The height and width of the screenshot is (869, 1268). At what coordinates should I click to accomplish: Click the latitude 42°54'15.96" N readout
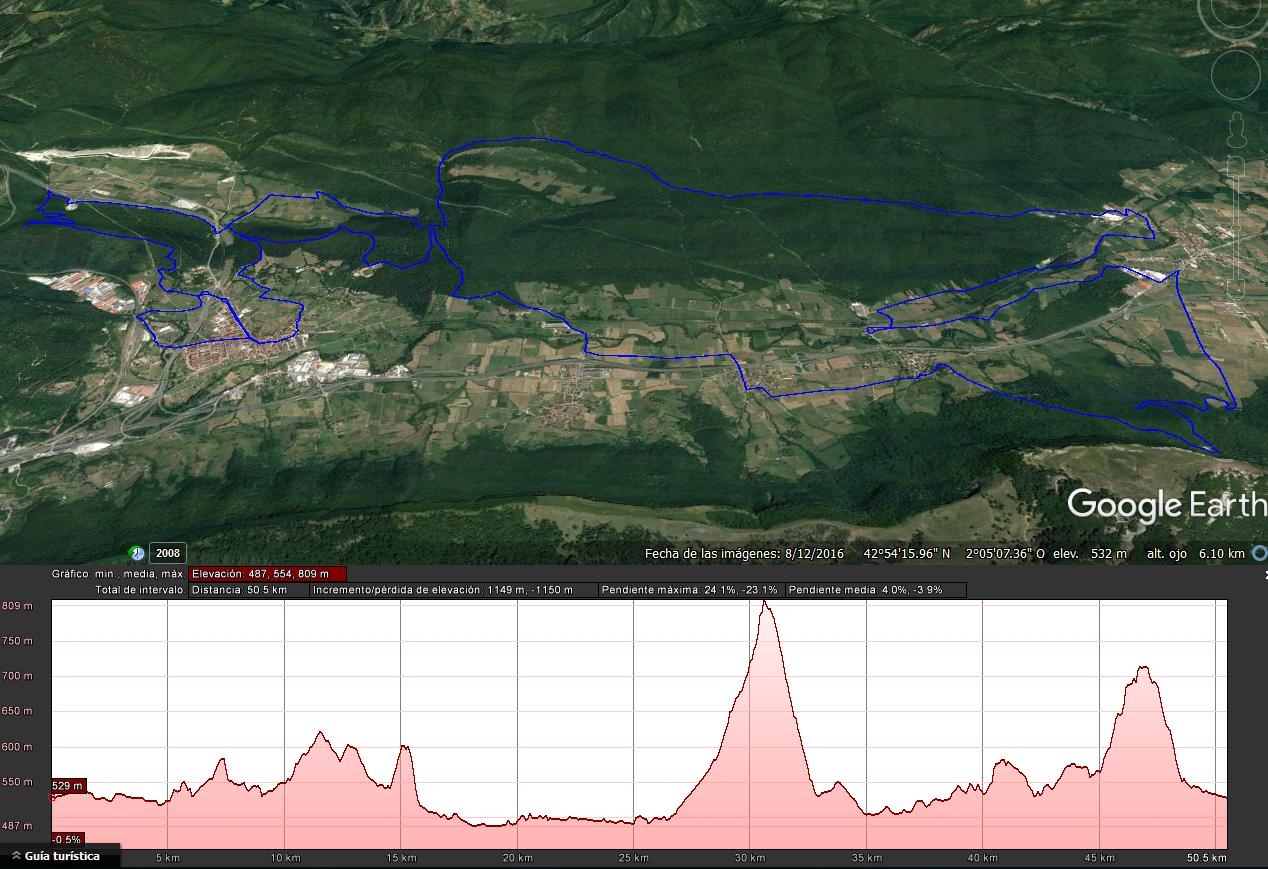[907, 553]
